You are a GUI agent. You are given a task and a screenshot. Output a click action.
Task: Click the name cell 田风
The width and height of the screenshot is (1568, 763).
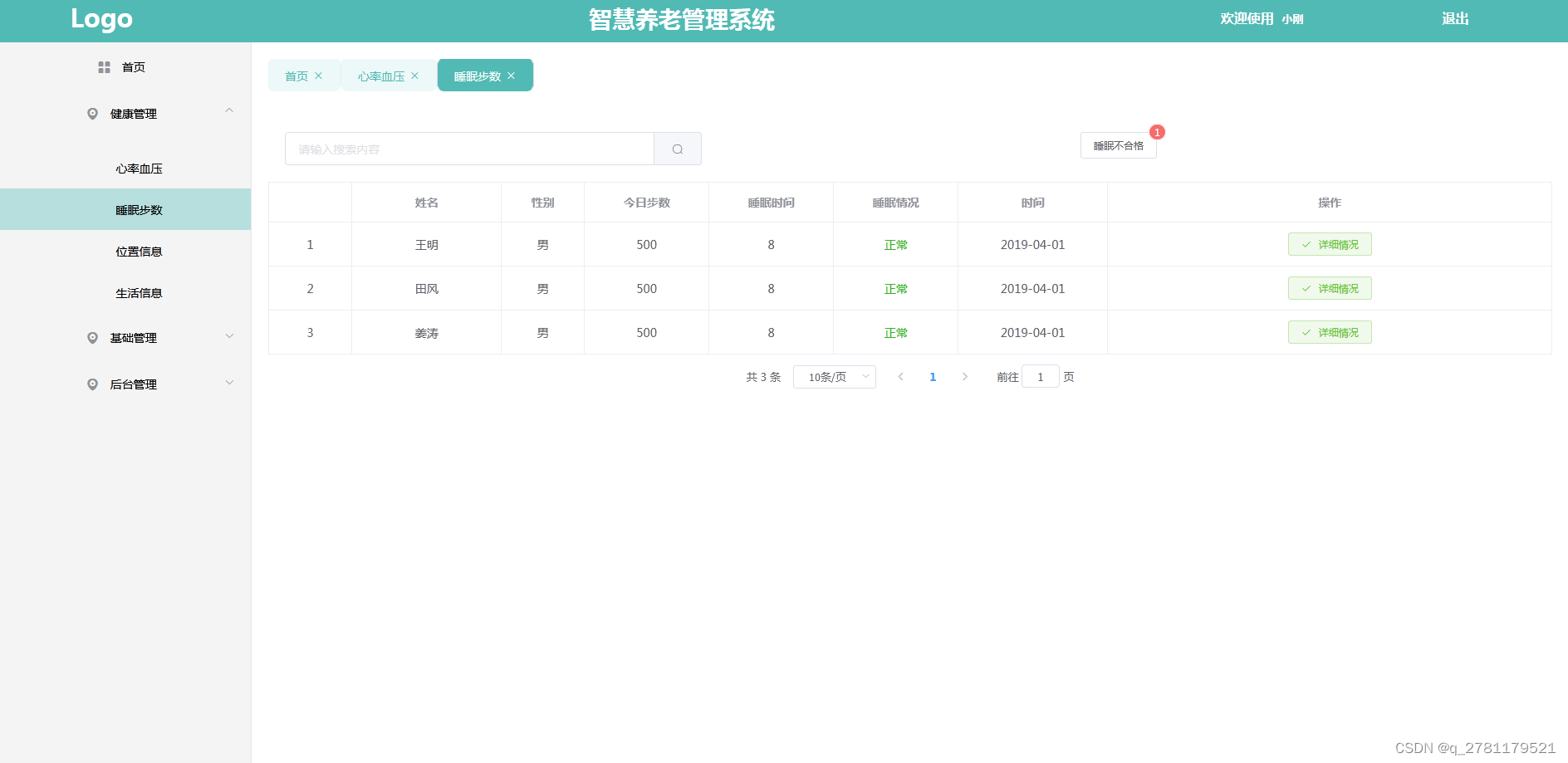(427, 289)
